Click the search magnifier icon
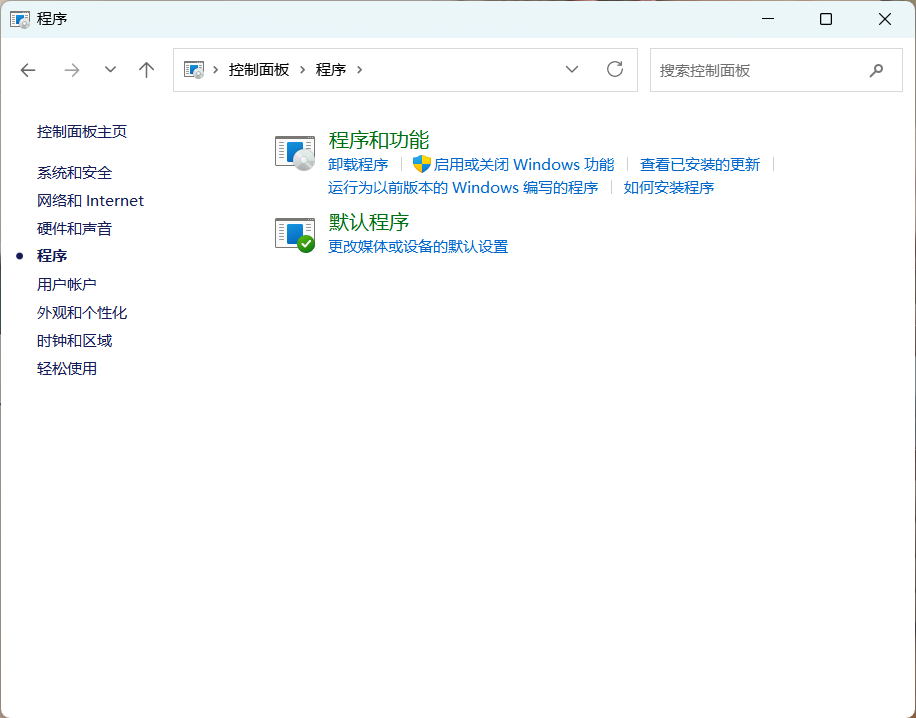916x718 pixels. click(876, 71)
